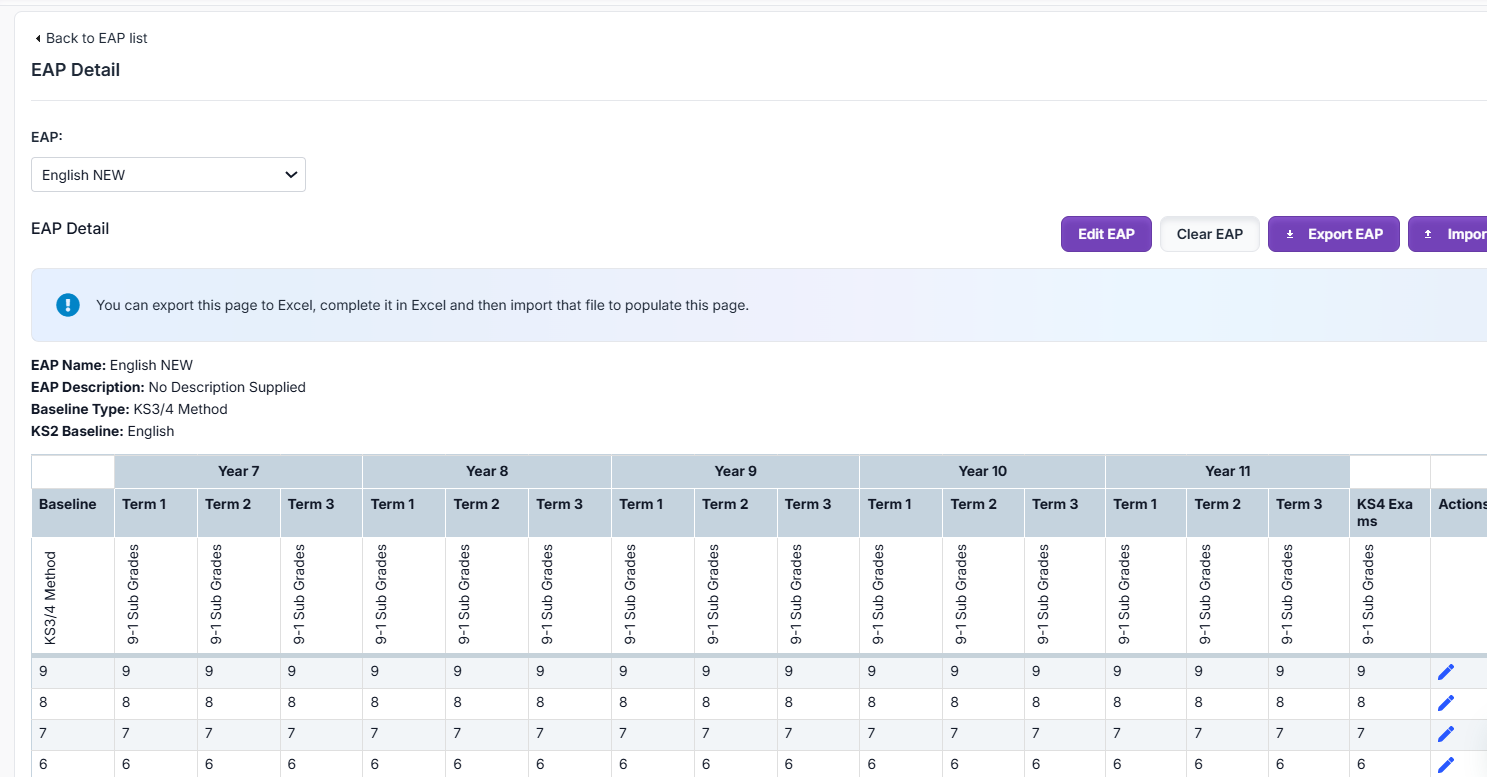Click the pencil edit icon for row 8

click(1445, 703)
